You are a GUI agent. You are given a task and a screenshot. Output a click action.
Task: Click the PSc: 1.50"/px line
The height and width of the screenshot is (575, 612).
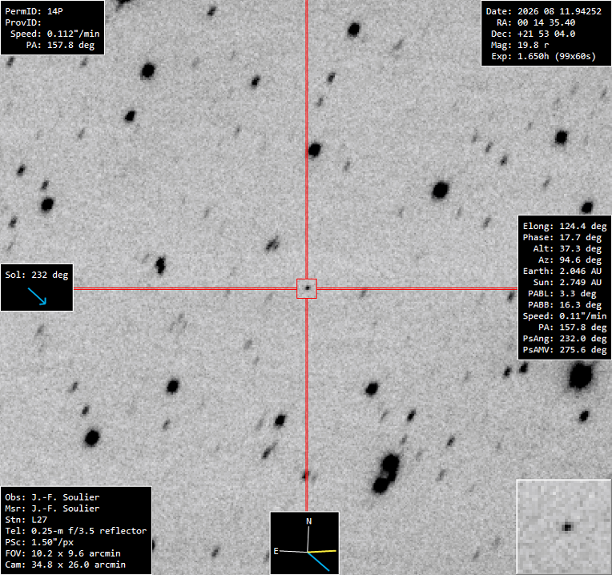click(x=39, y=543)
